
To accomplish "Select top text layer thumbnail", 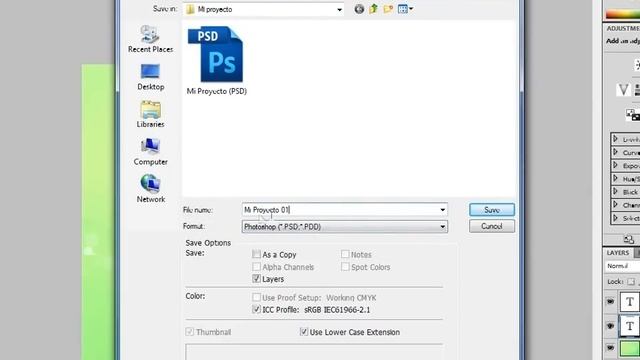I will pos(630,302).
